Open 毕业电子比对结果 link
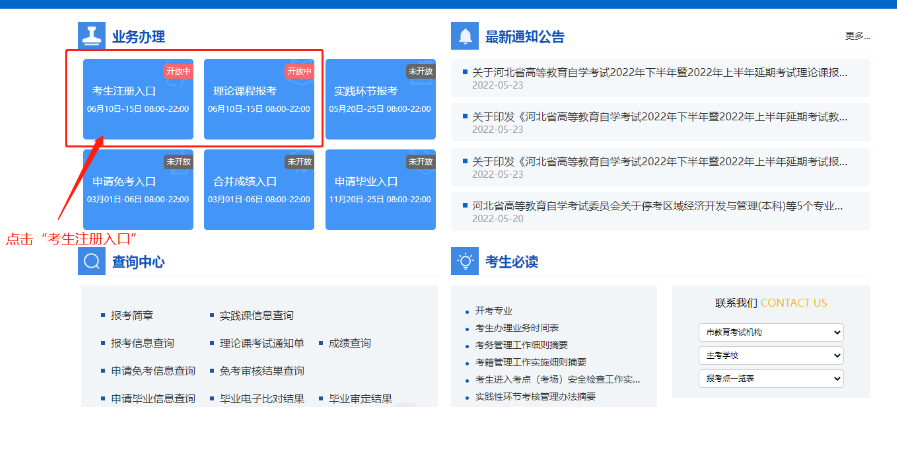 pyautogui.click(x=262, y=399)
